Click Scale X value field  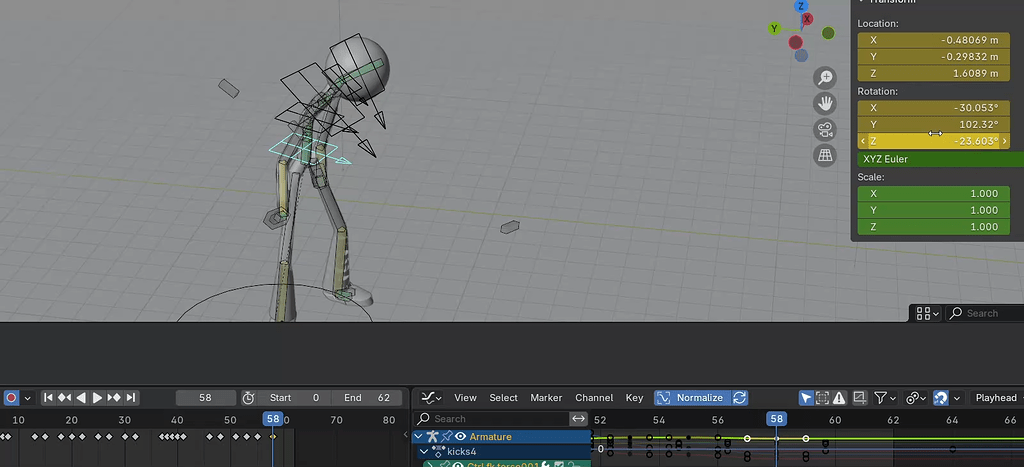click(x=933, y=193)
